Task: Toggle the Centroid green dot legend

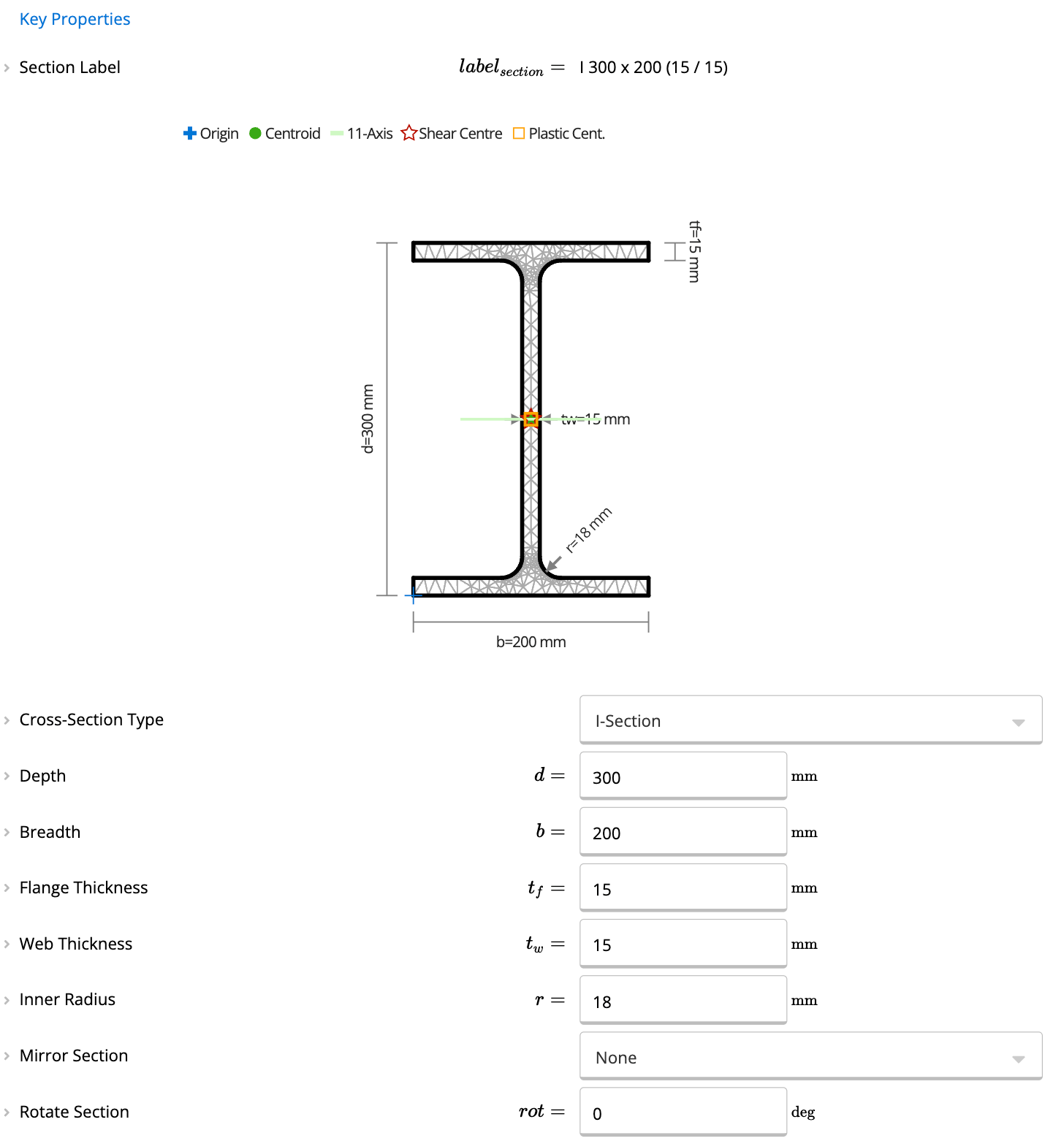Action: (x=255, y=133)
